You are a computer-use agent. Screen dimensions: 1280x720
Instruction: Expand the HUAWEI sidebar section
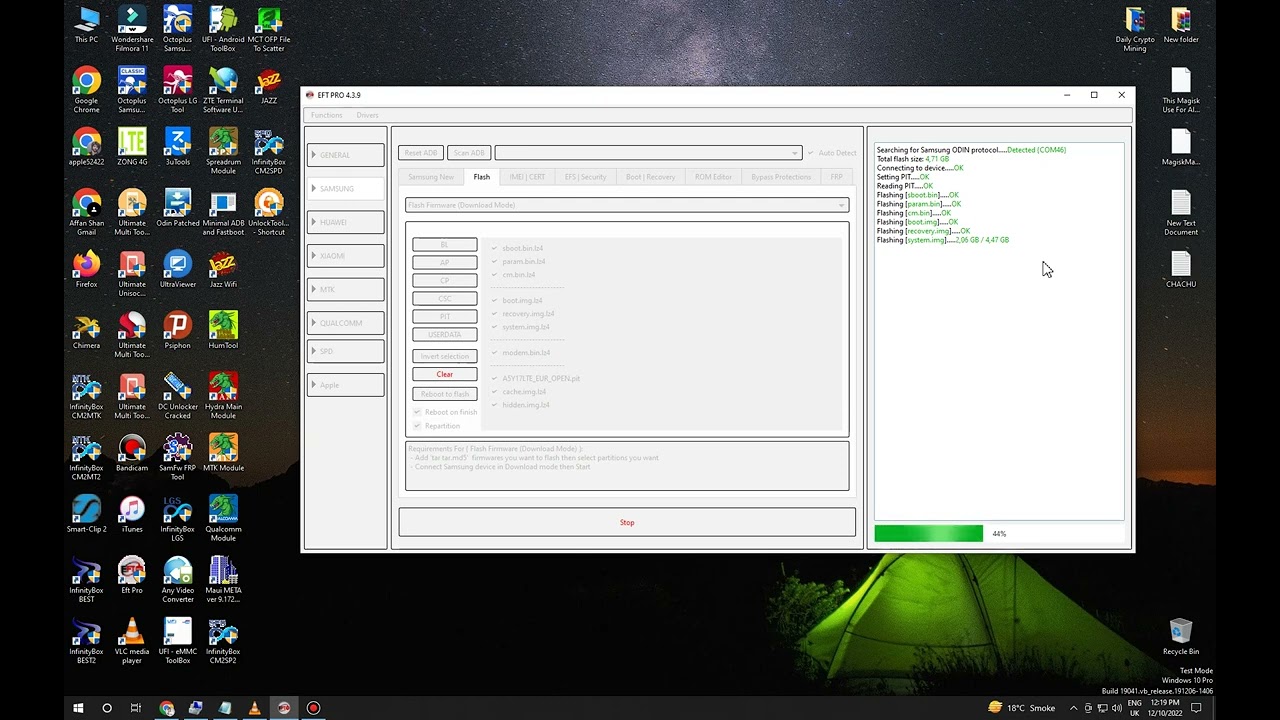(x=345, y=222)
